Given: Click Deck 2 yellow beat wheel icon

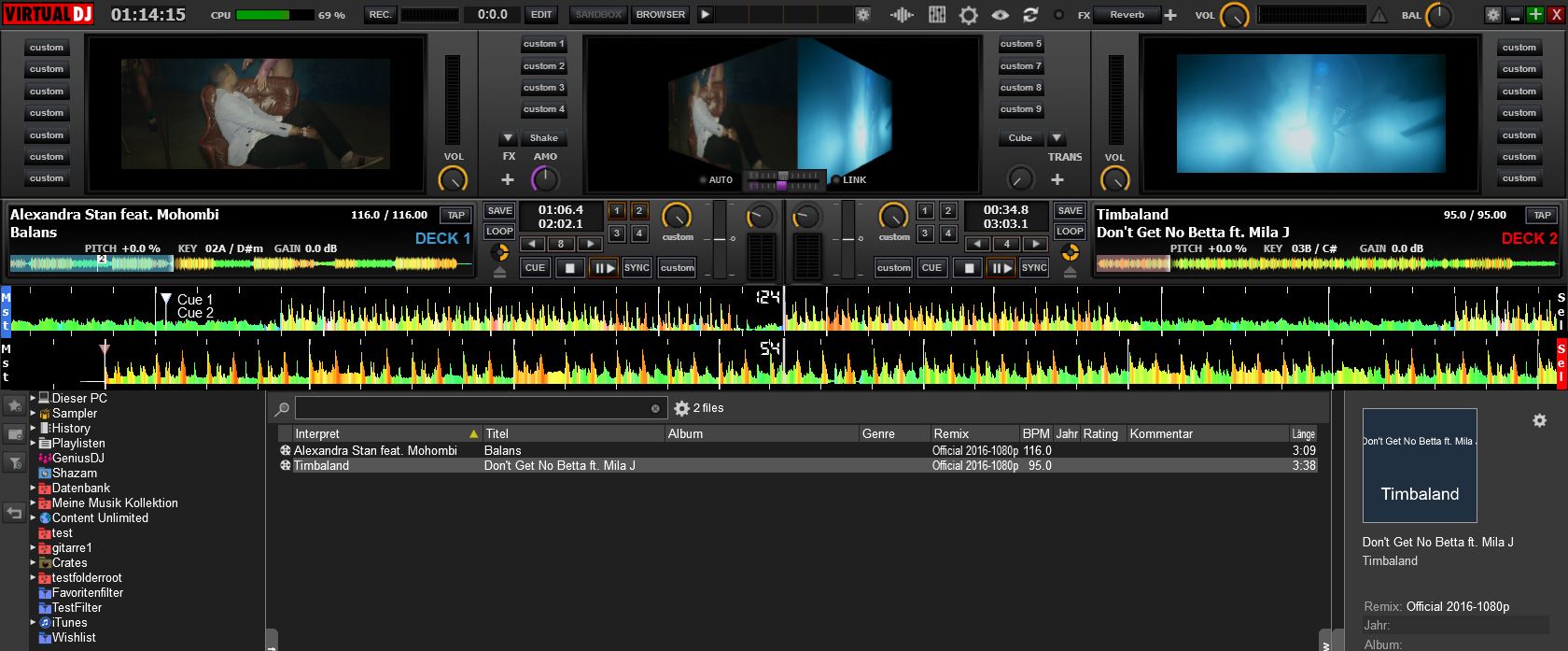Looking at the screenshot, I should coord(1070,252).
